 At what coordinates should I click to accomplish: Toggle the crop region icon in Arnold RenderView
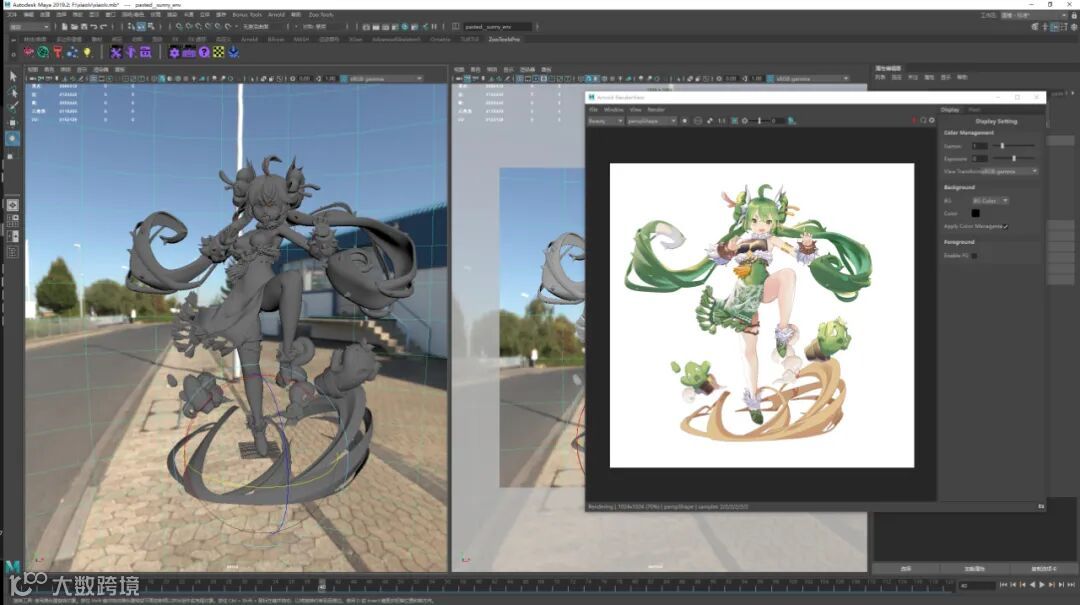pos(734,121)
